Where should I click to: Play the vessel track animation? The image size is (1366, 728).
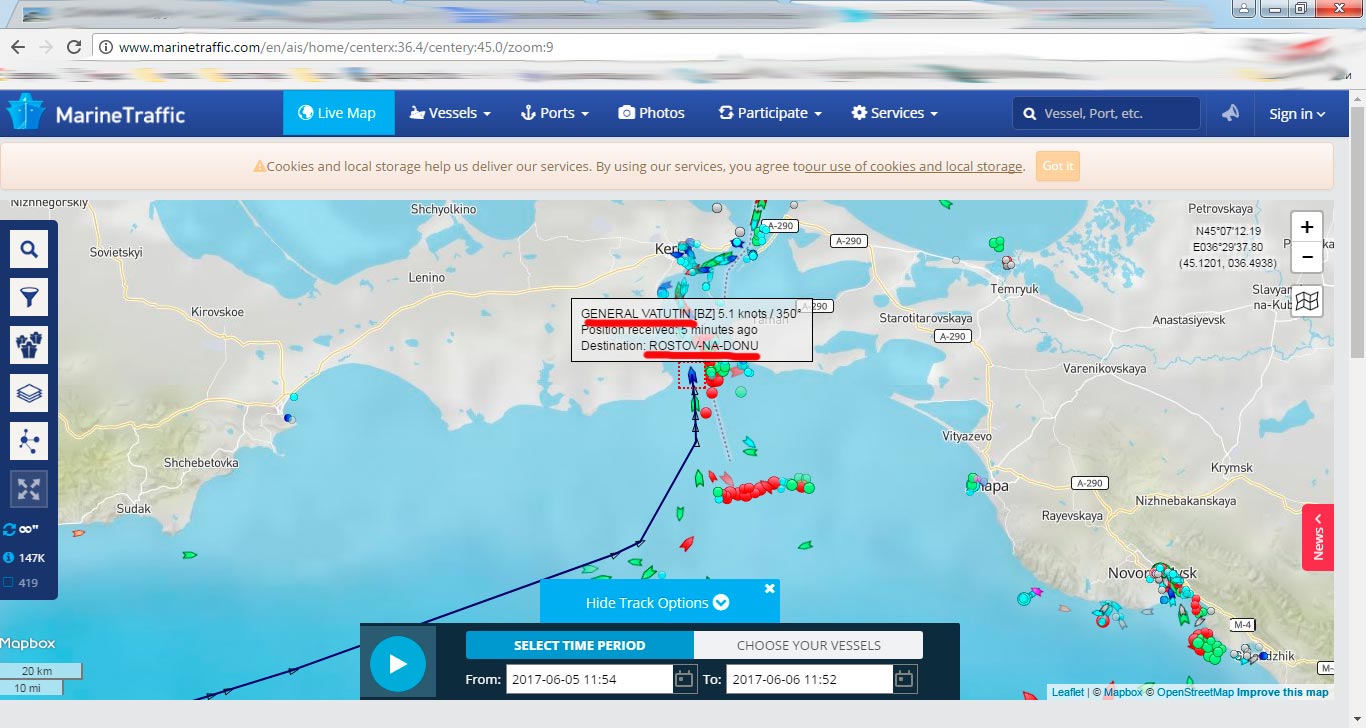[398, 663]
